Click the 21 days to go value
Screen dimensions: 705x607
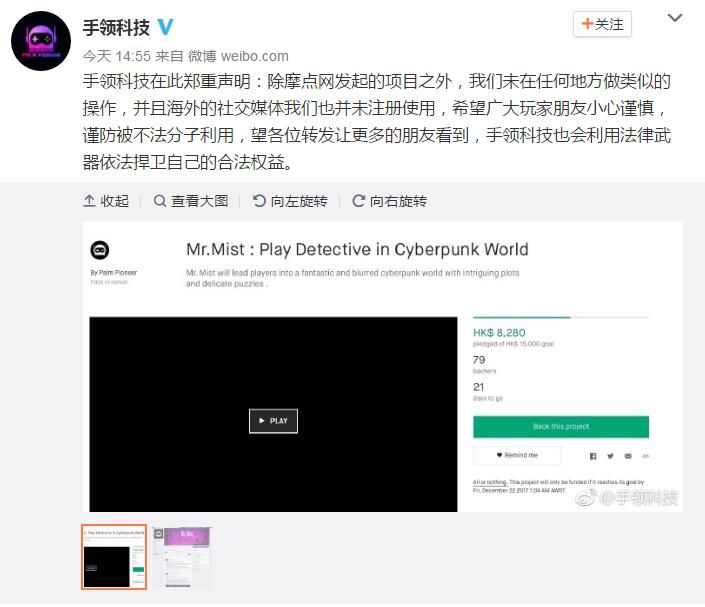478,387
